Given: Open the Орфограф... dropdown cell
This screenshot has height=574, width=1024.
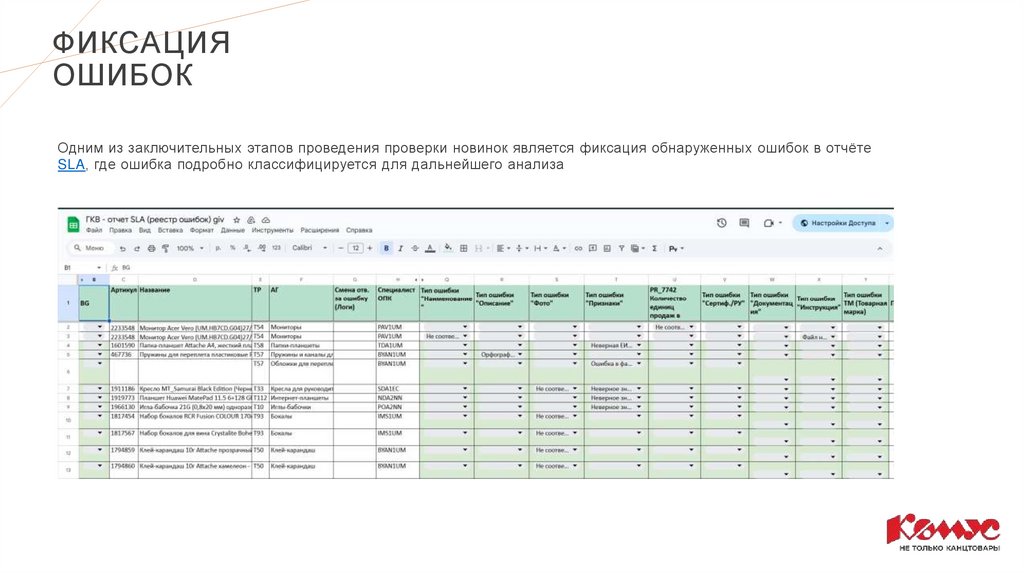Looking at the screenshot, I should coord(502,355).
